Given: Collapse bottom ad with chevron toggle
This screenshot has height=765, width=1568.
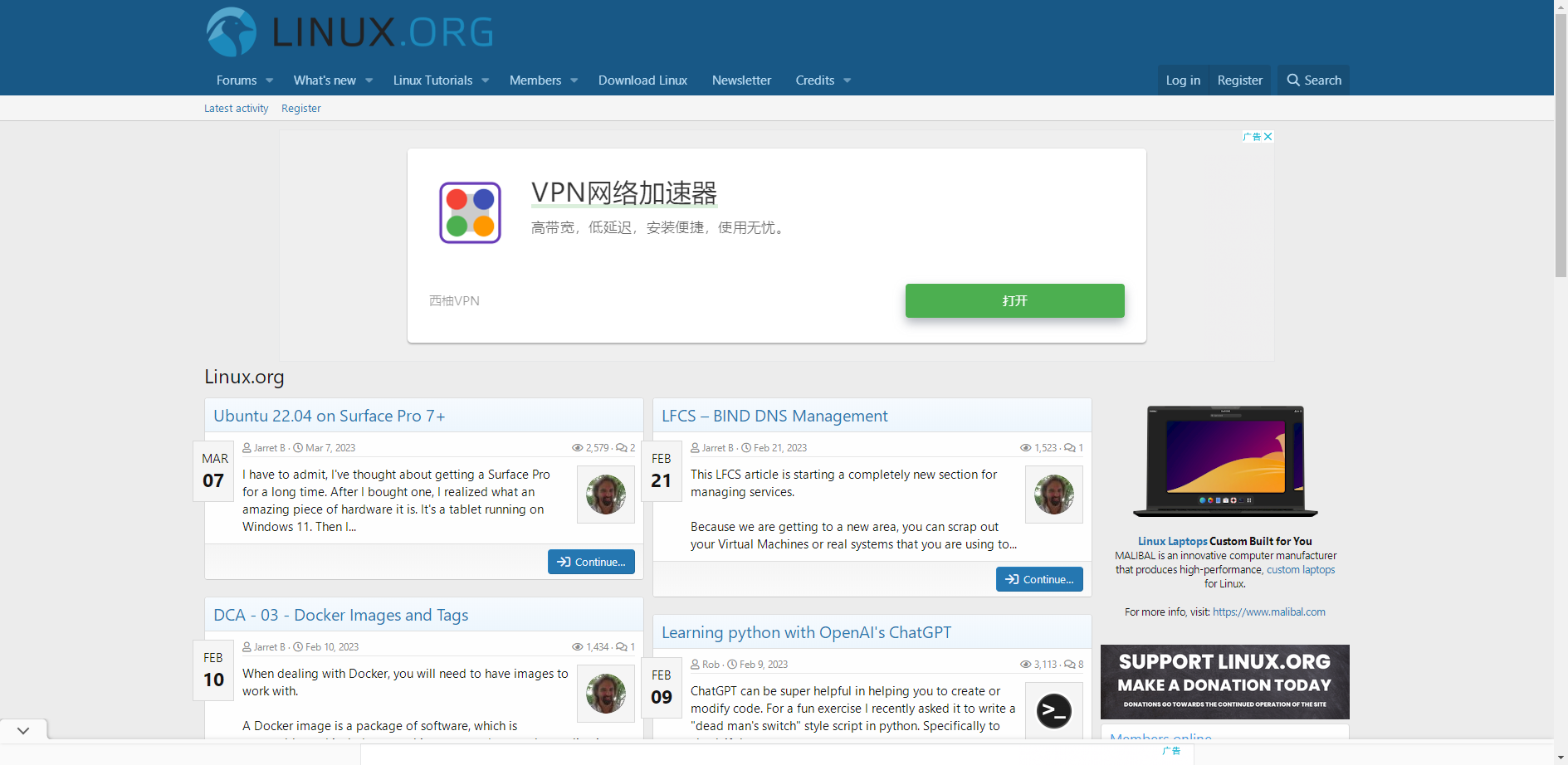Looking at the screenshot, I should 23,730.
